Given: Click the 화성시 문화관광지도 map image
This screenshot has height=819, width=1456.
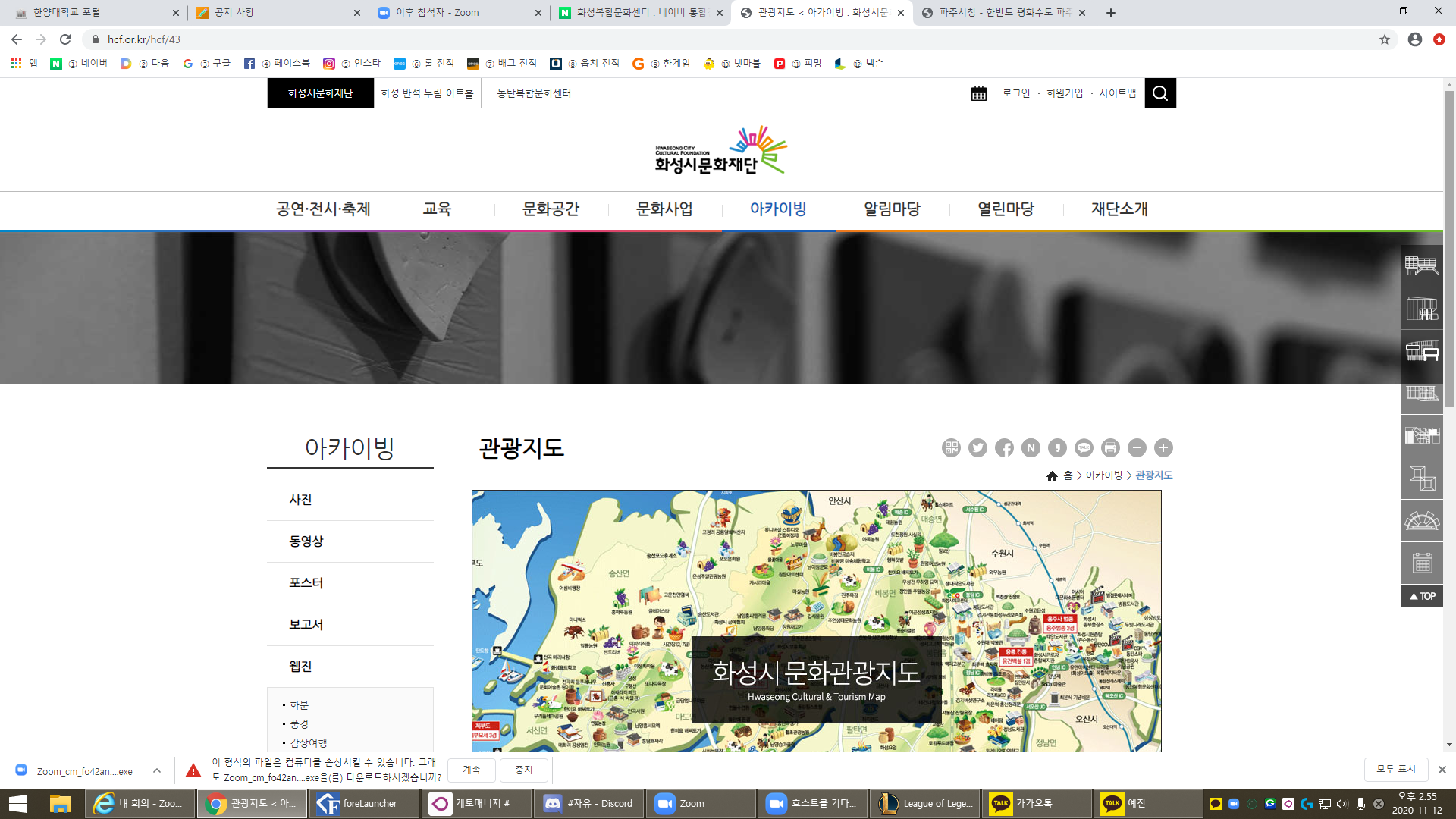Looking at the screenshot, I should [816, 620].
